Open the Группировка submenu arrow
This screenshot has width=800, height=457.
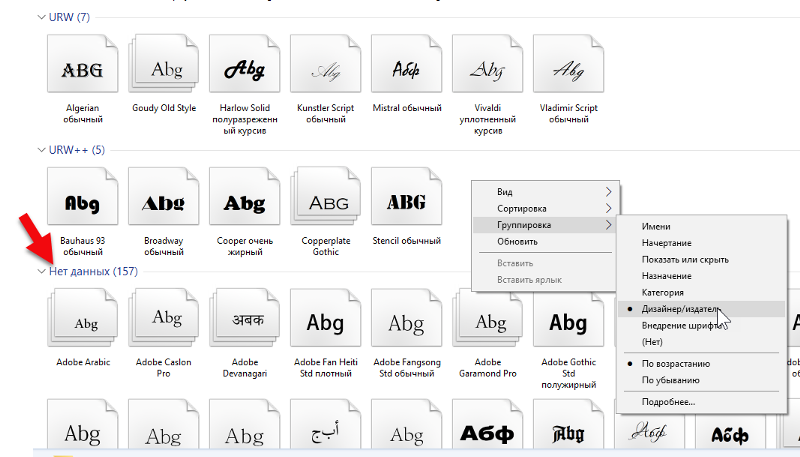coord(608,225)
